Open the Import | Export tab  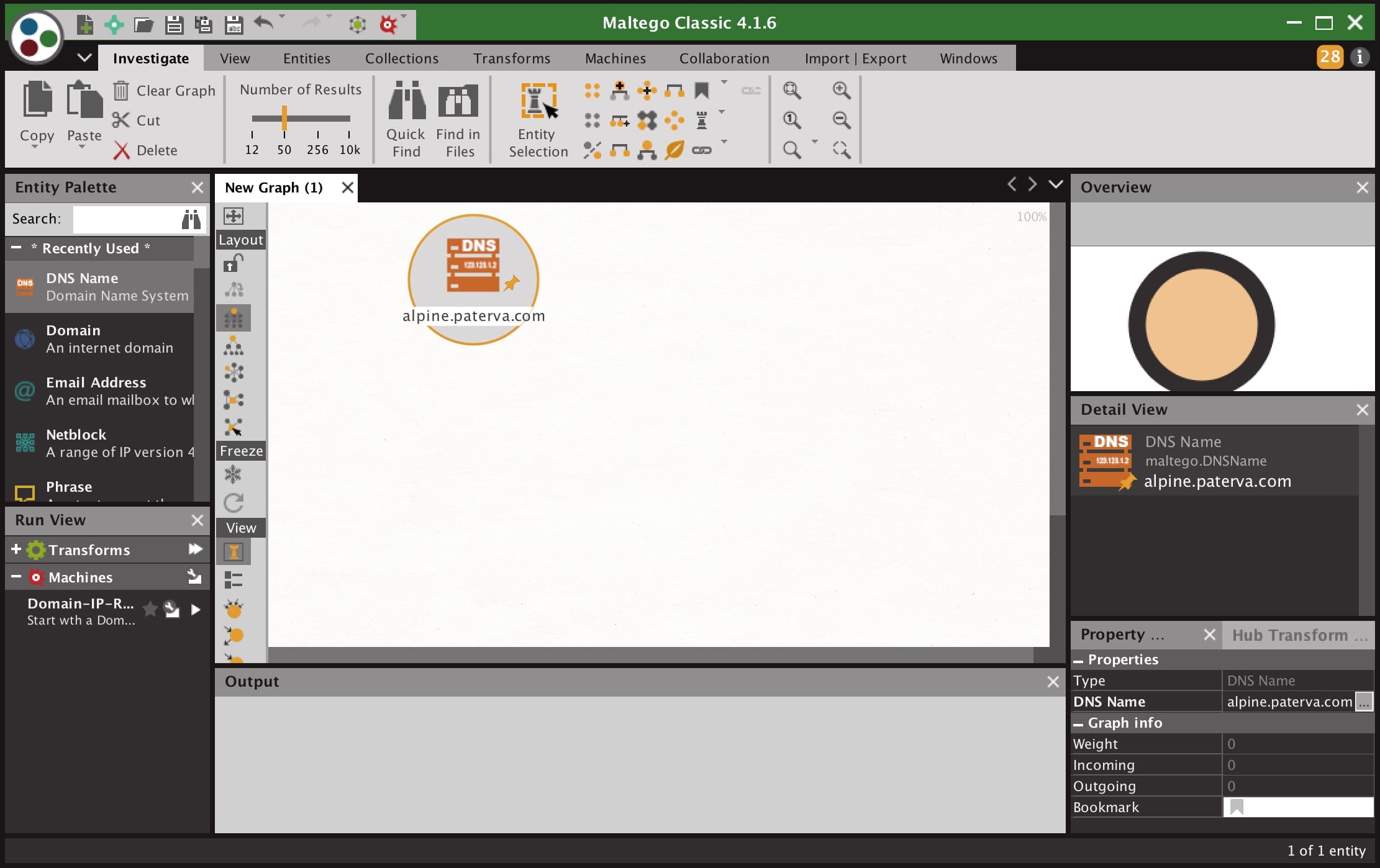pos(856,58)
